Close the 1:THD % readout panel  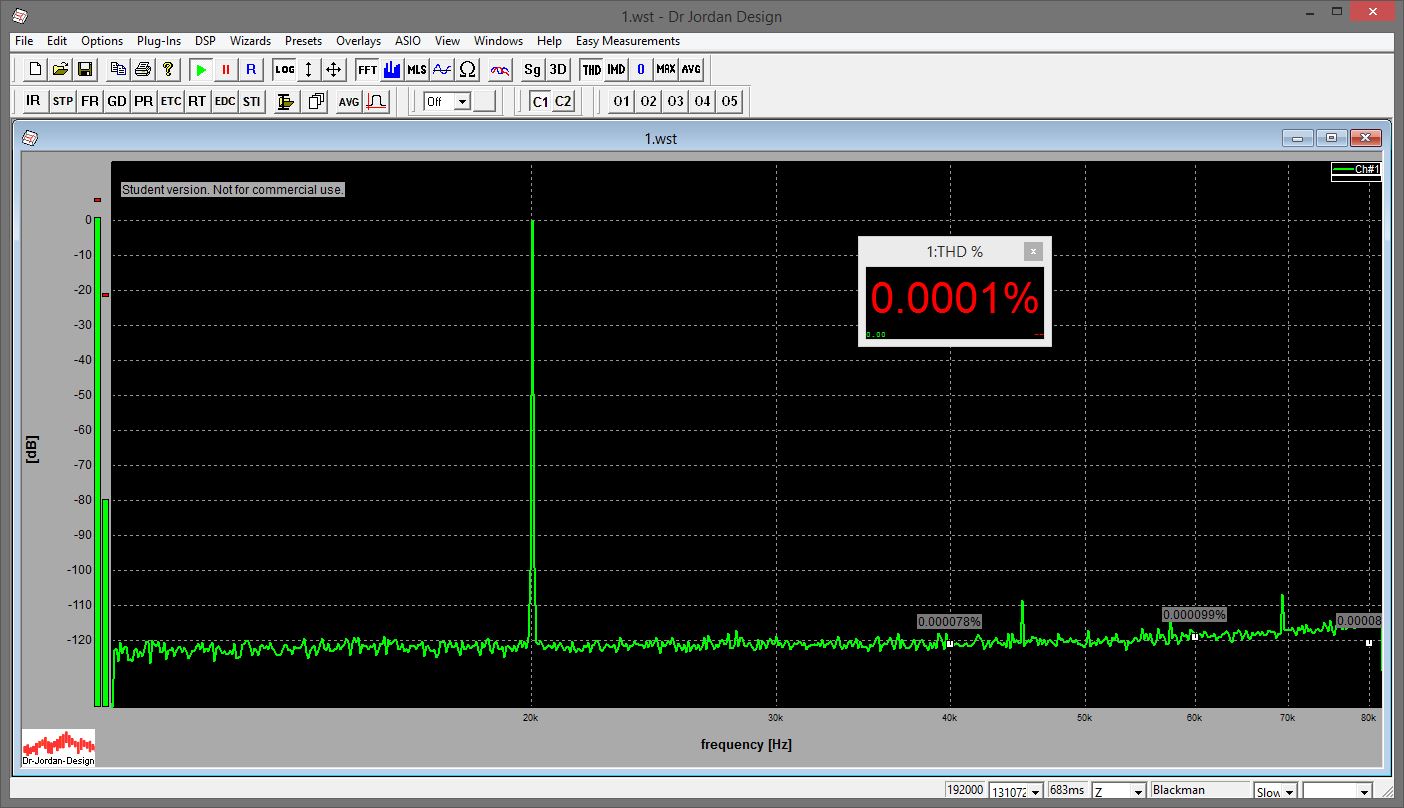coord(1033,252)
